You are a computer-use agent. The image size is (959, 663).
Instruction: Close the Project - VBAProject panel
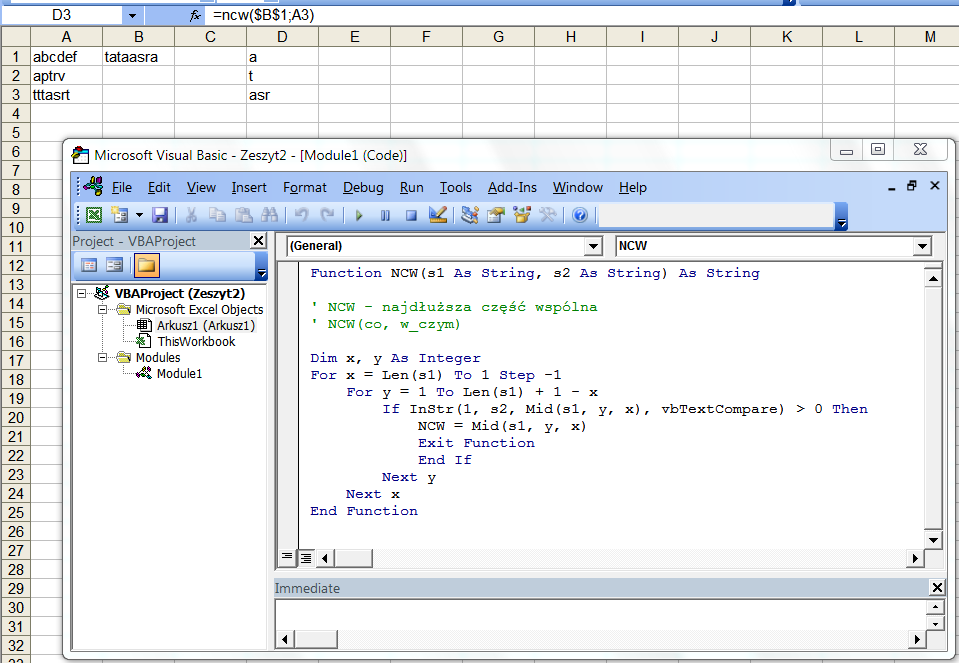pyautogui.click(x=259, y=241)
